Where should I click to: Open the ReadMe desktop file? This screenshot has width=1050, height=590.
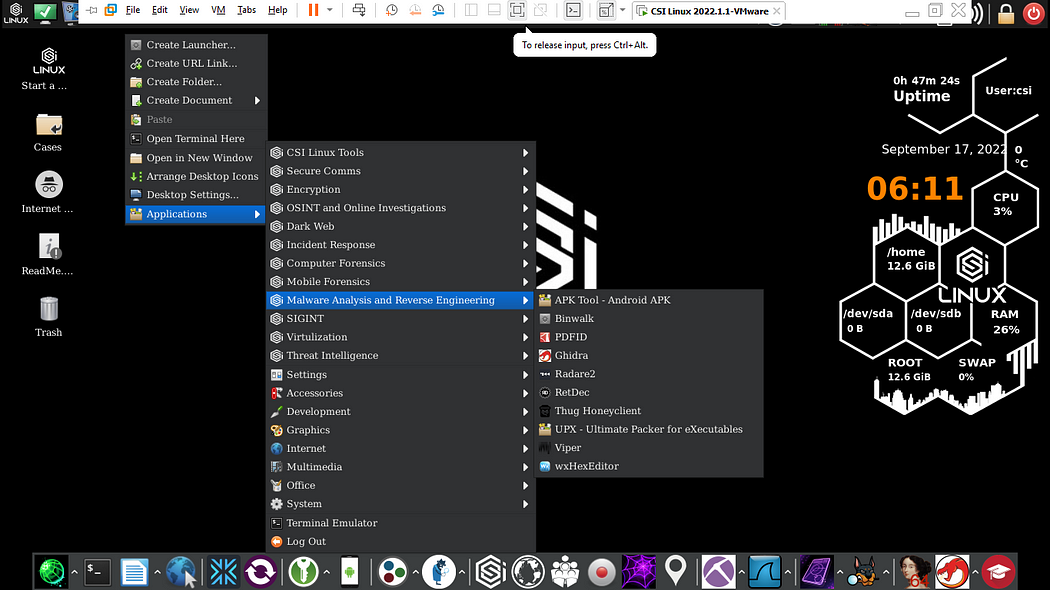[x=48, y=254]
